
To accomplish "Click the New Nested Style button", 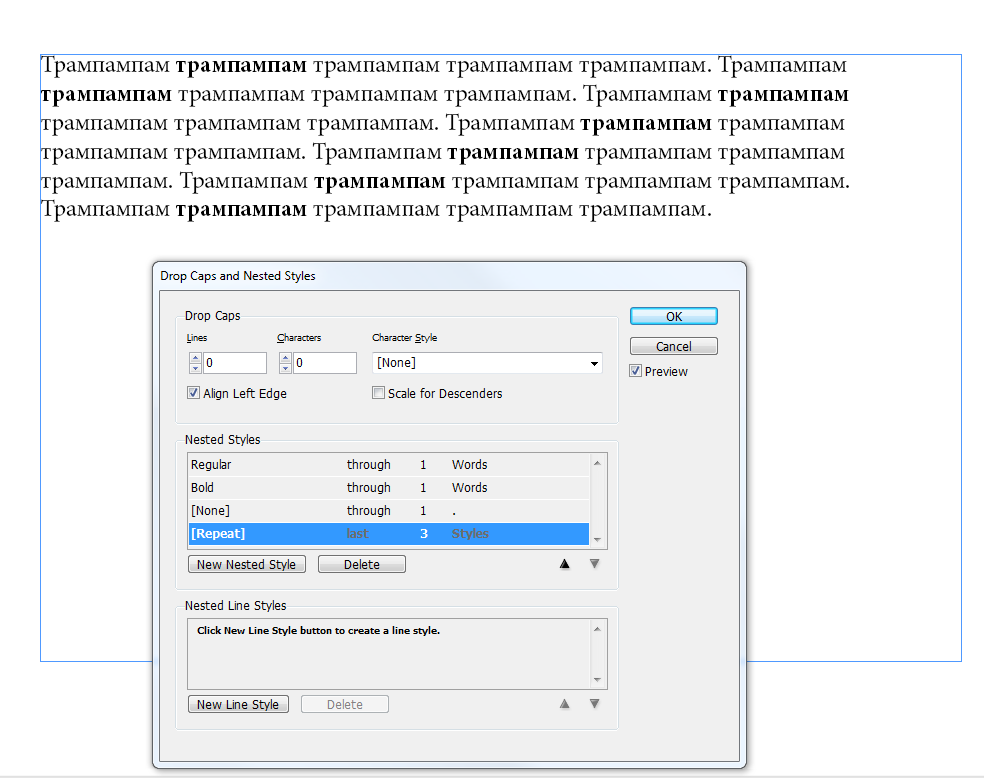I will (x=246, y=565).
